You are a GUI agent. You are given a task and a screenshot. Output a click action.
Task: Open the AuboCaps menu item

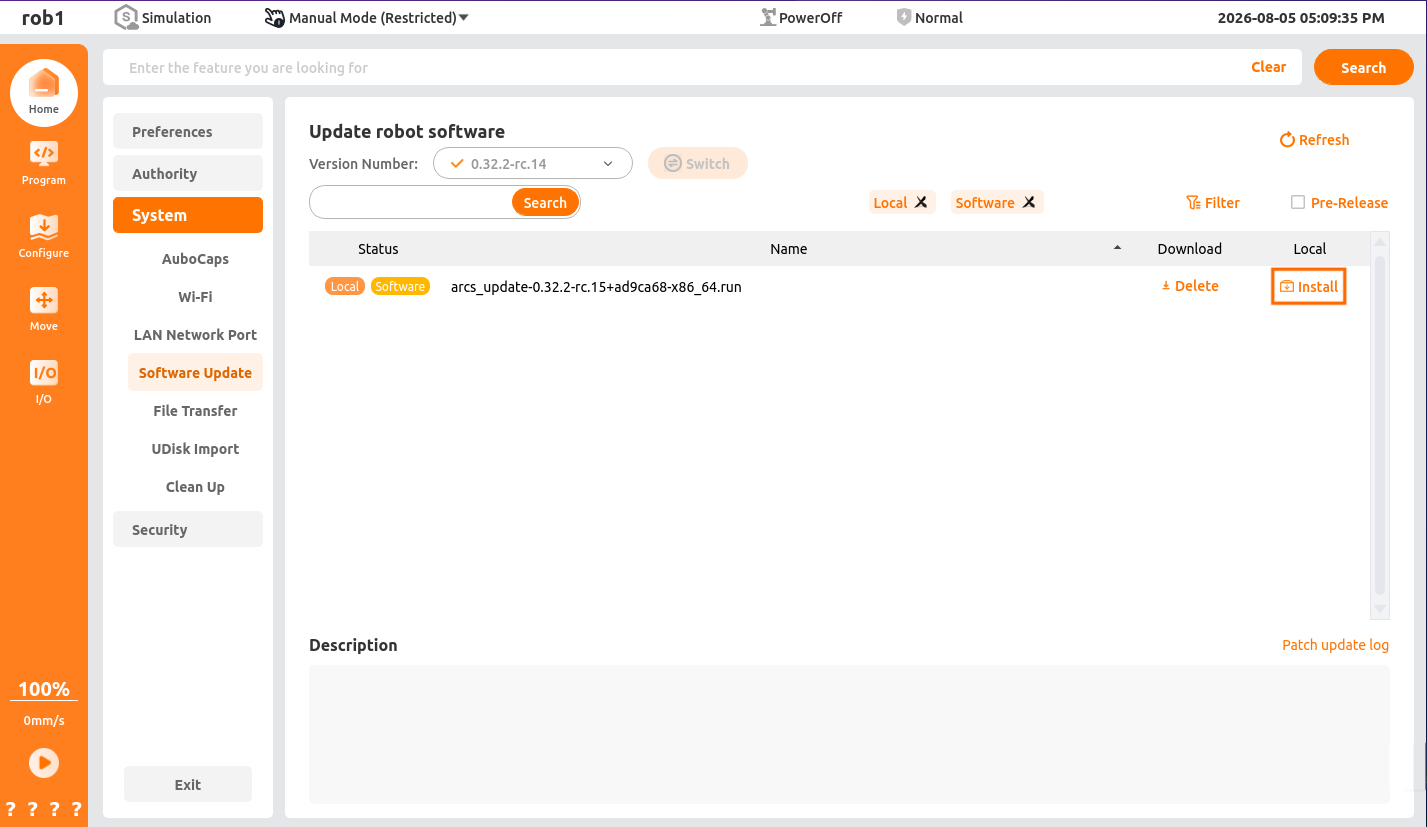[195, 259]
